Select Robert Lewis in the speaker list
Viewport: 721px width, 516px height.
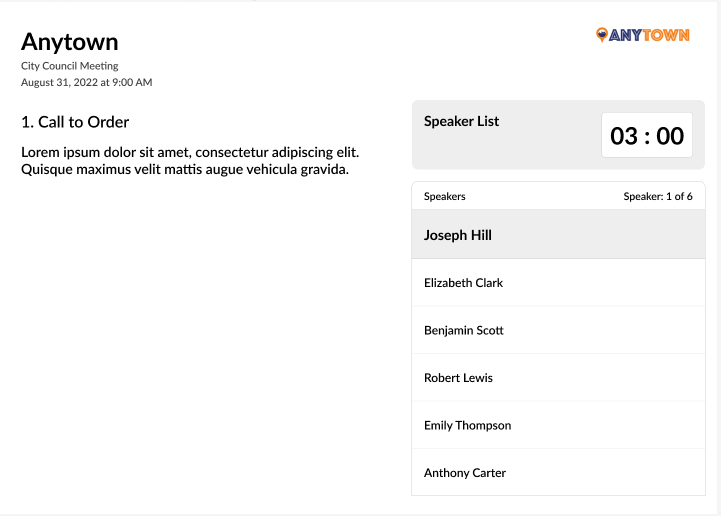pyautogui.click(x=458, y=378)
